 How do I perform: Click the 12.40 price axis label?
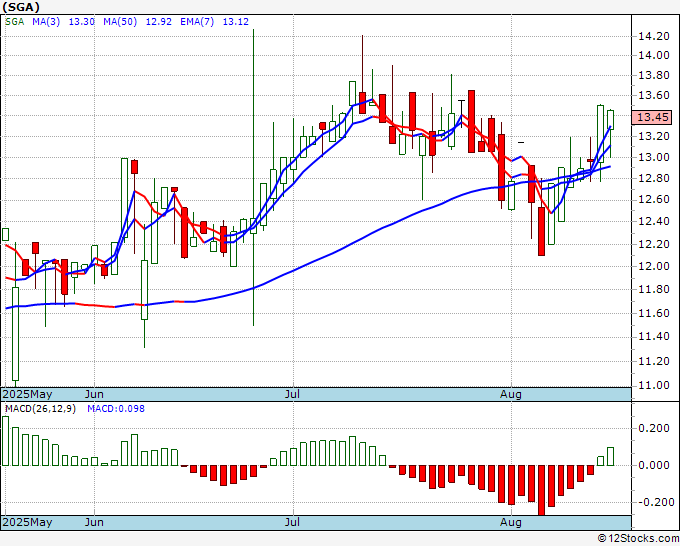click(654, 222)
